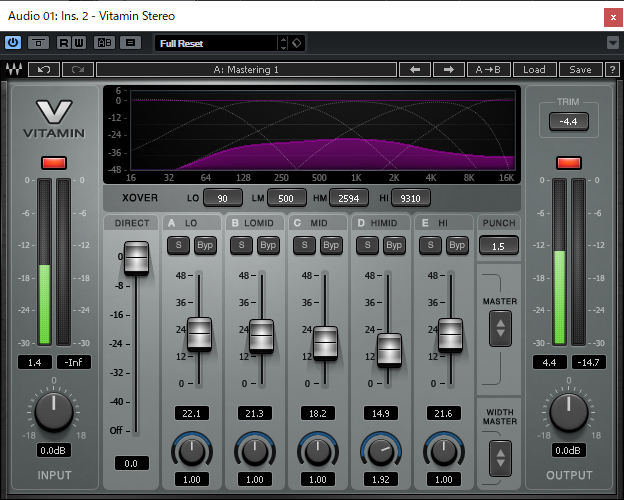
Task: Solo the C MID band
Action: click(304, 245)
